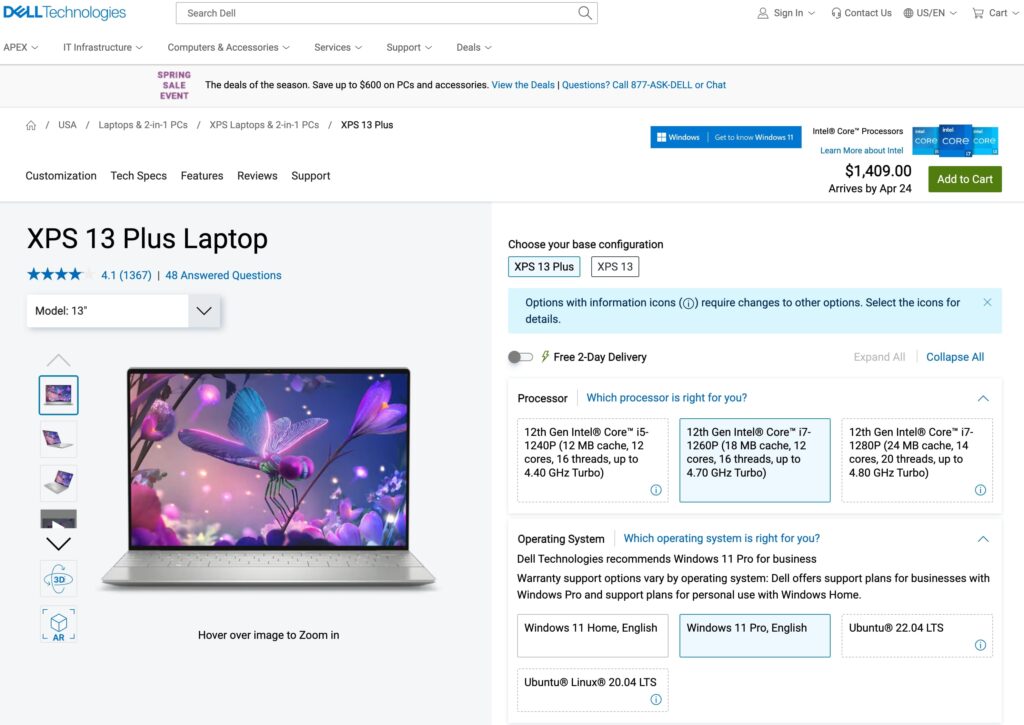Choose Ubuntu 22.04 LTS option
The image size is (1024, 725).
[917, 636]
